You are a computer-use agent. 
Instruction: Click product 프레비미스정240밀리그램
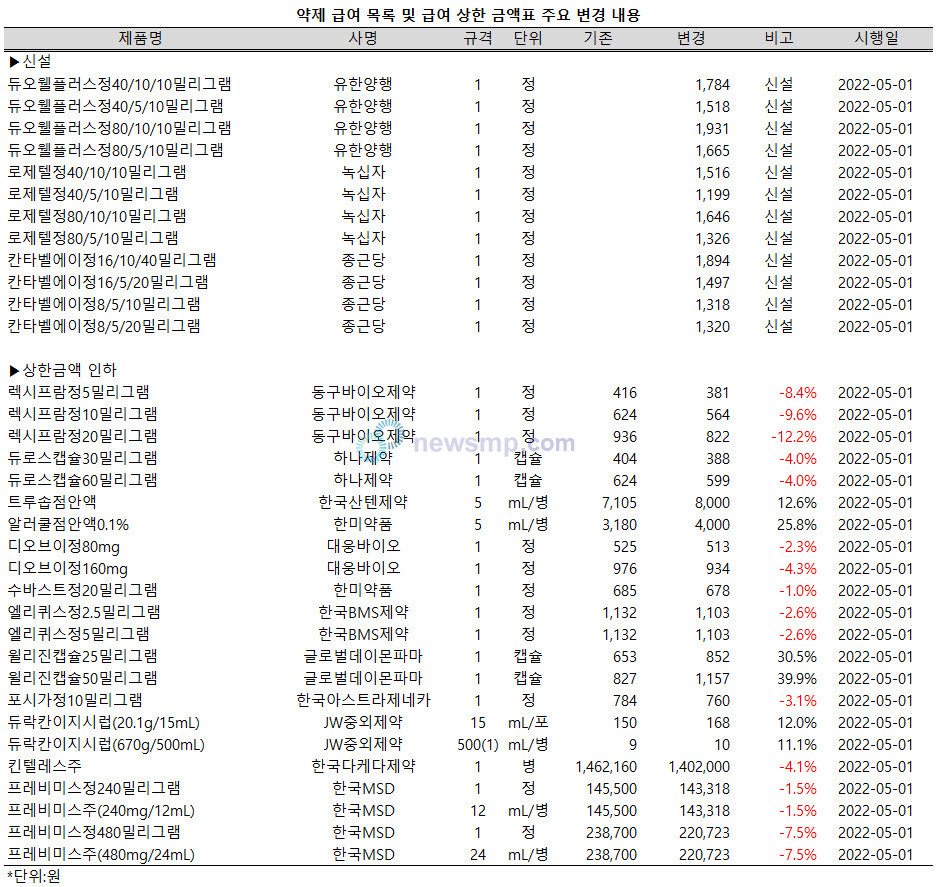[94, 788]
